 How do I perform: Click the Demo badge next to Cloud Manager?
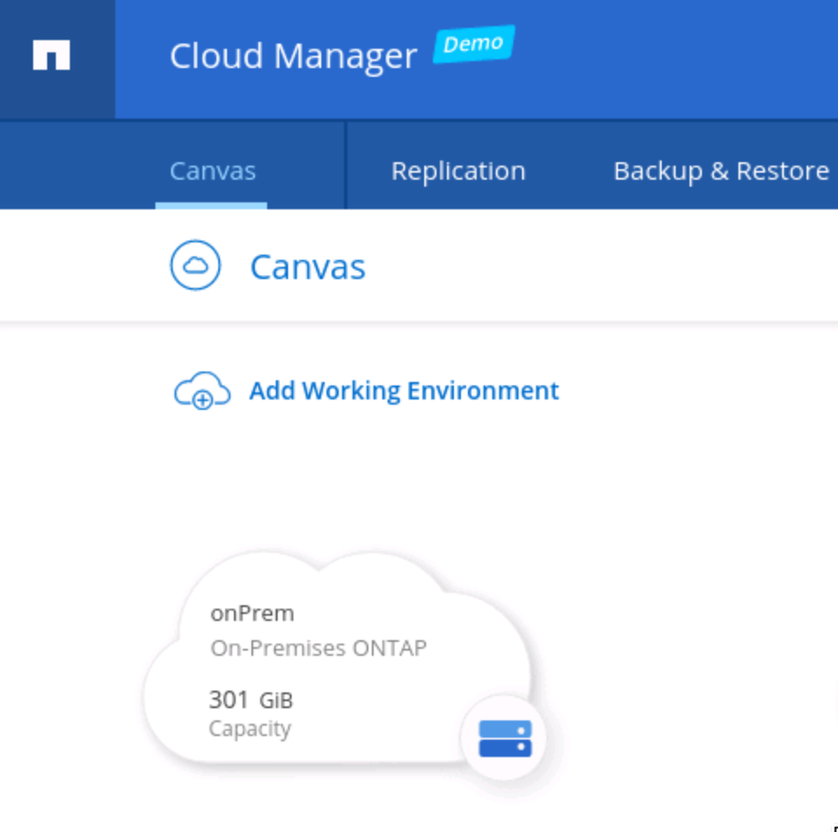pyautogui.click(x=474, y=44)
